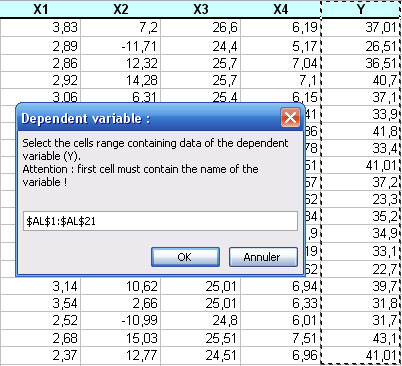Click cell with value 3,54
This screenshot has width=402, height=366.
click(x=40, y=303)
